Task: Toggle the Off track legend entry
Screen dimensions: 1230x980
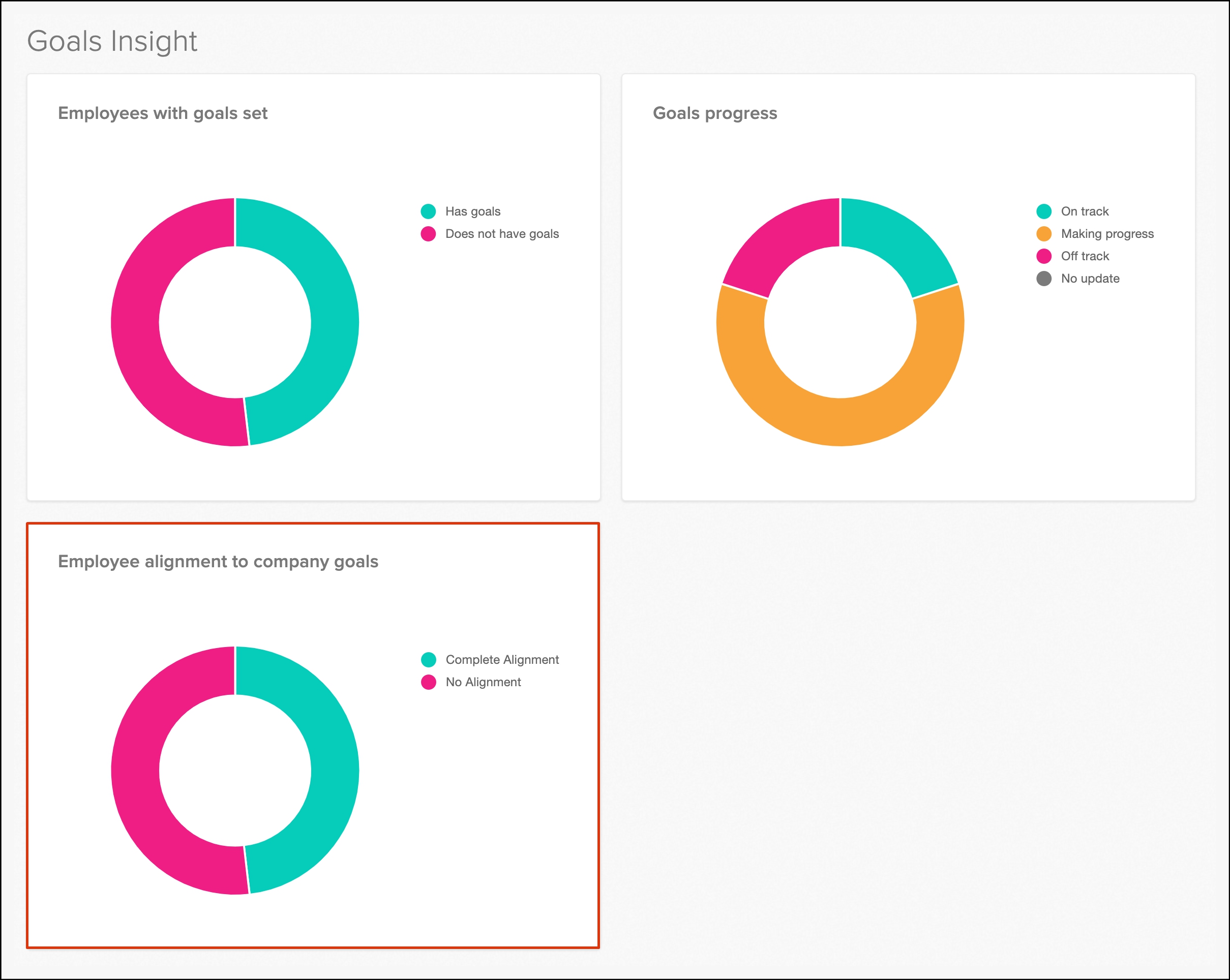Action: coord(1084,256)
